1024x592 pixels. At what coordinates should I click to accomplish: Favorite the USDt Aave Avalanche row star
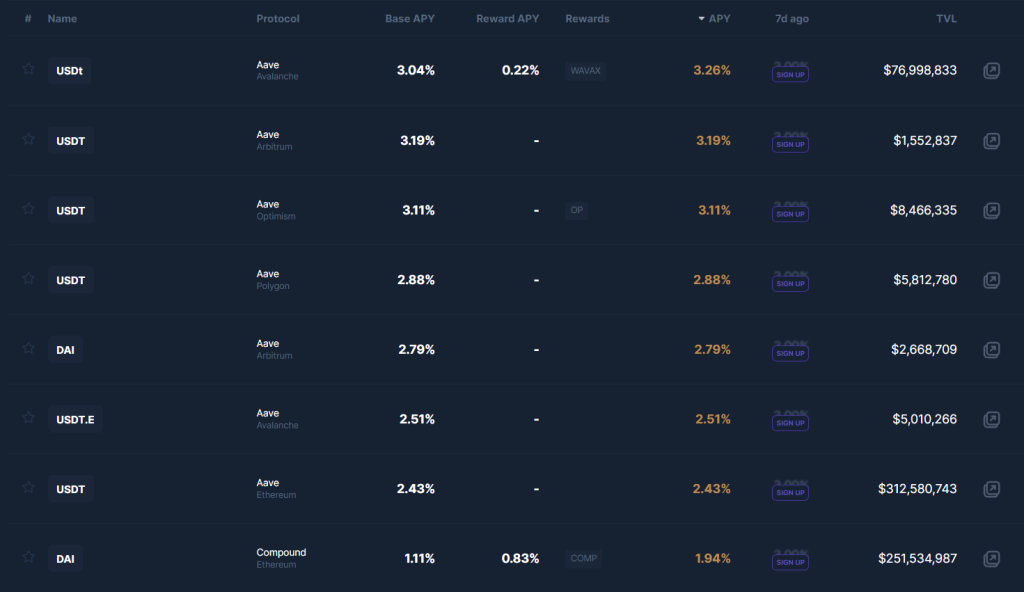tap(28, 69)
